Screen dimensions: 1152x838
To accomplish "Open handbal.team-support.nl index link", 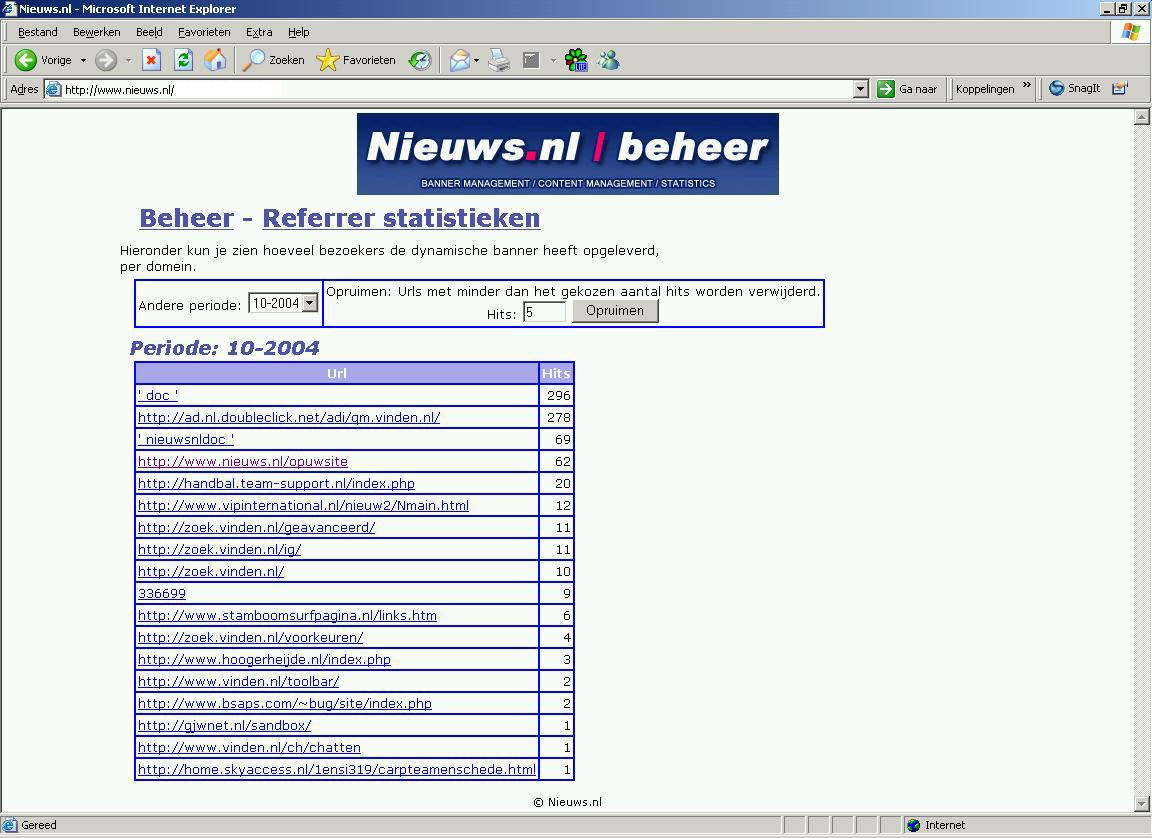I will [276, 483].
